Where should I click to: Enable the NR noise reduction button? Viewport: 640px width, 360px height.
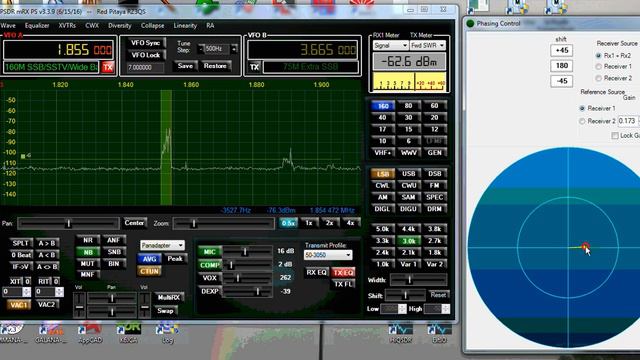88,240
